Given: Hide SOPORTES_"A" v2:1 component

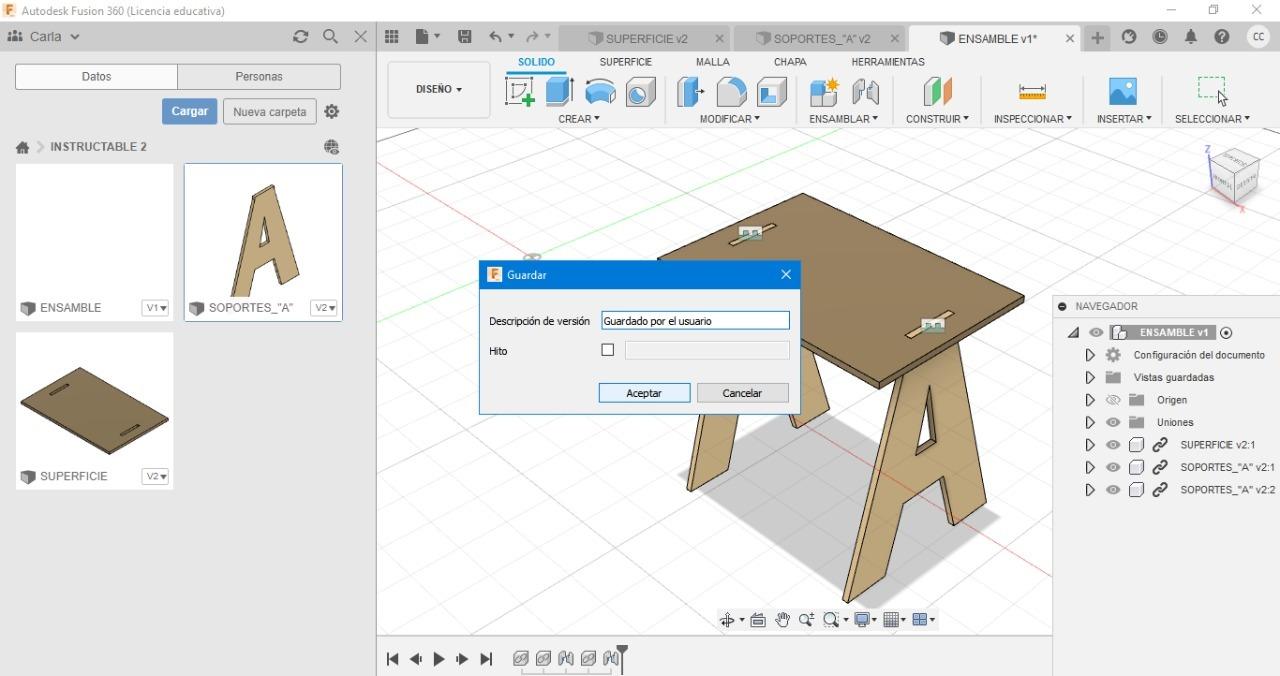Looking at the screenshot, I should [1113, 467].
